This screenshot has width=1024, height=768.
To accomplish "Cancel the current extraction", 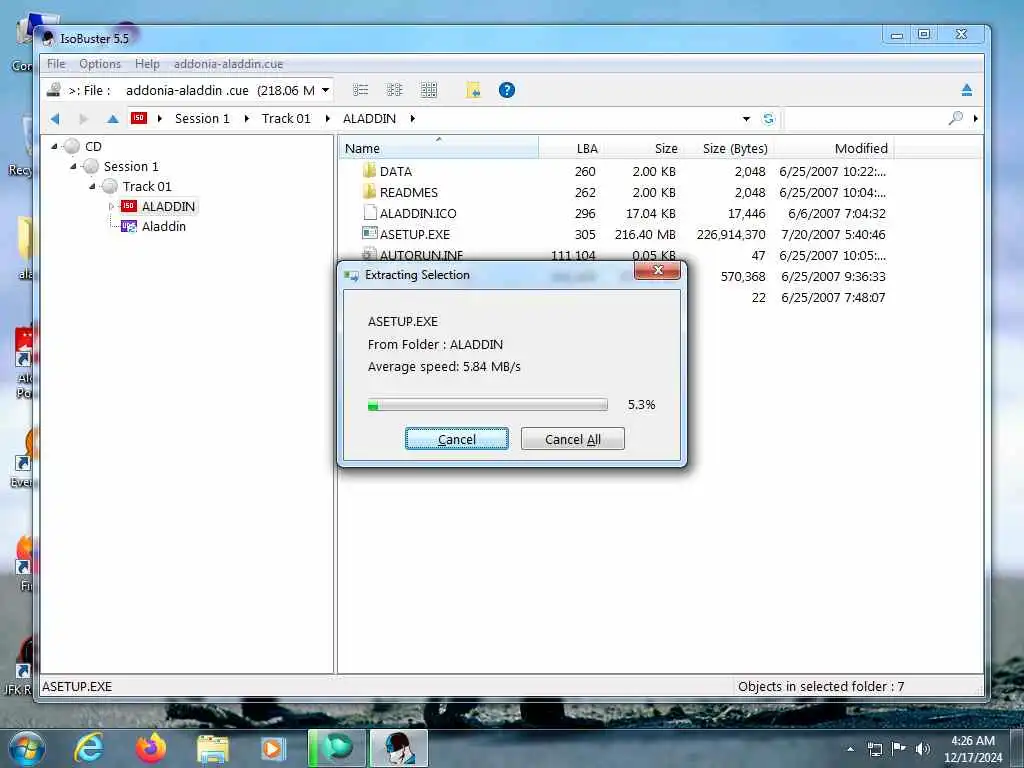I will coord(456,439).
